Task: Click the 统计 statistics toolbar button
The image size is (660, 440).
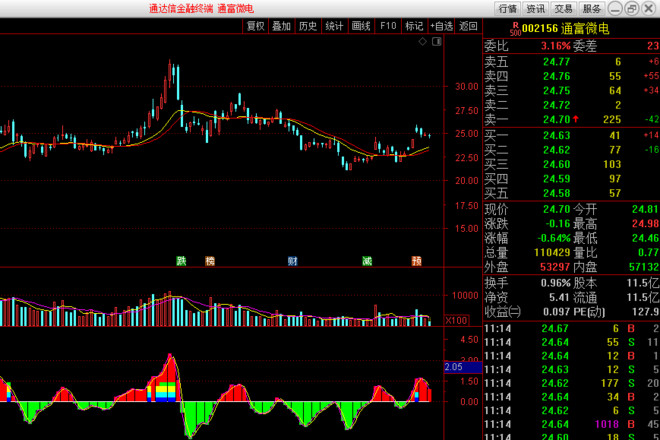Action: [334, 26]
